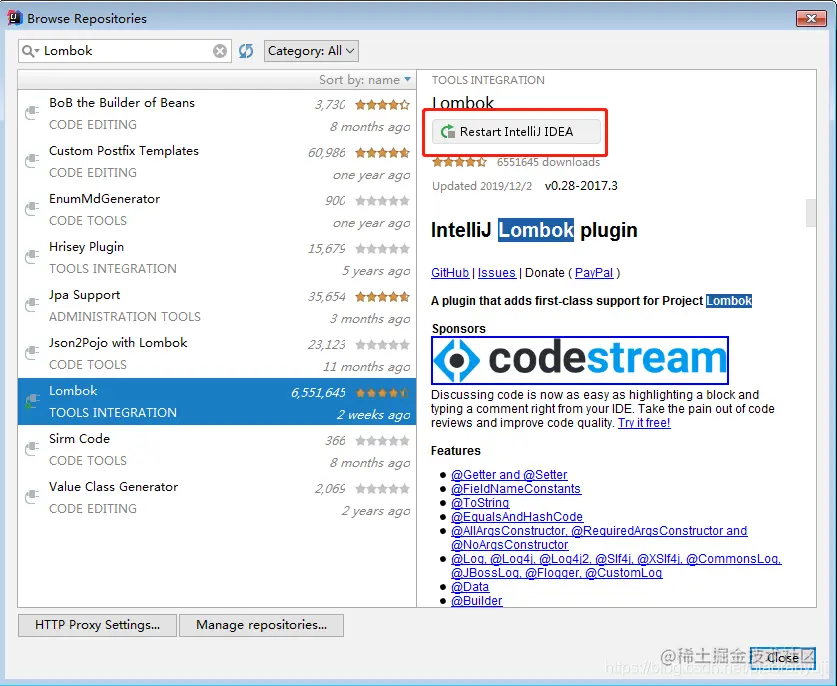Viewport: 837px width, 686px height.
Task: Click the Jpa Support plugin icon
Action: (32, 305)
